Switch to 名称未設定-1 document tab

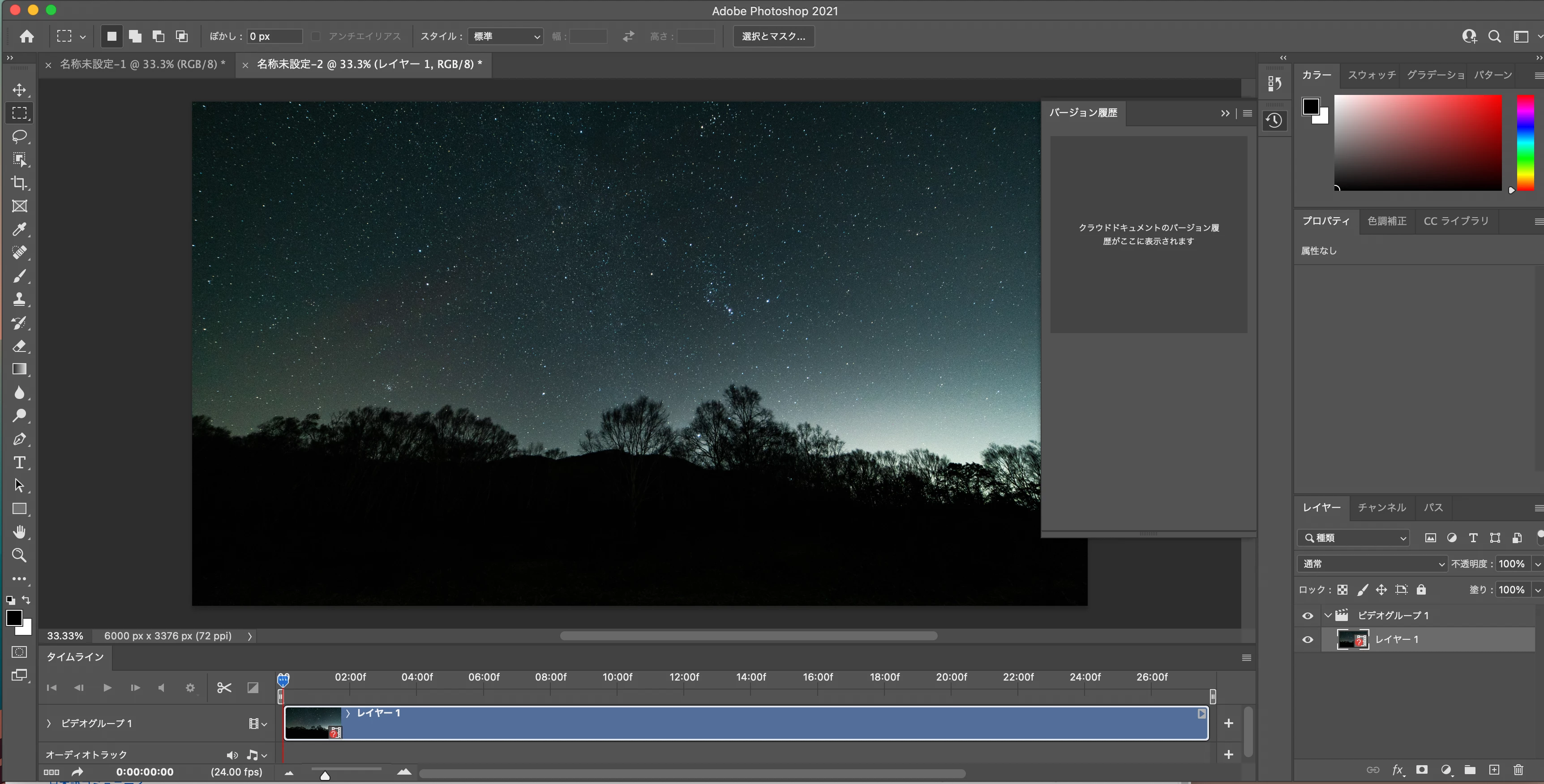142,64
